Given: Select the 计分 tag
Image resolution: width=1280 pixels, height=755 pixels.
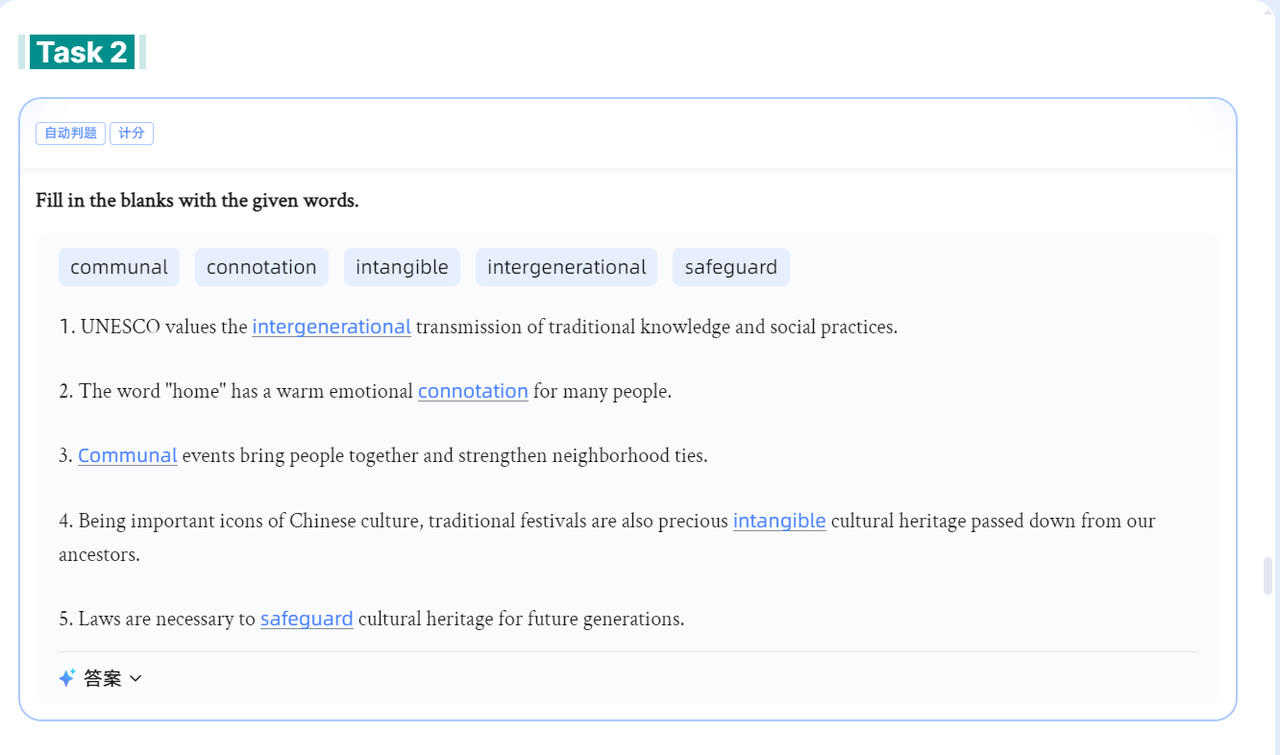Looking at the screenshot, I should (x=131, y=133).
